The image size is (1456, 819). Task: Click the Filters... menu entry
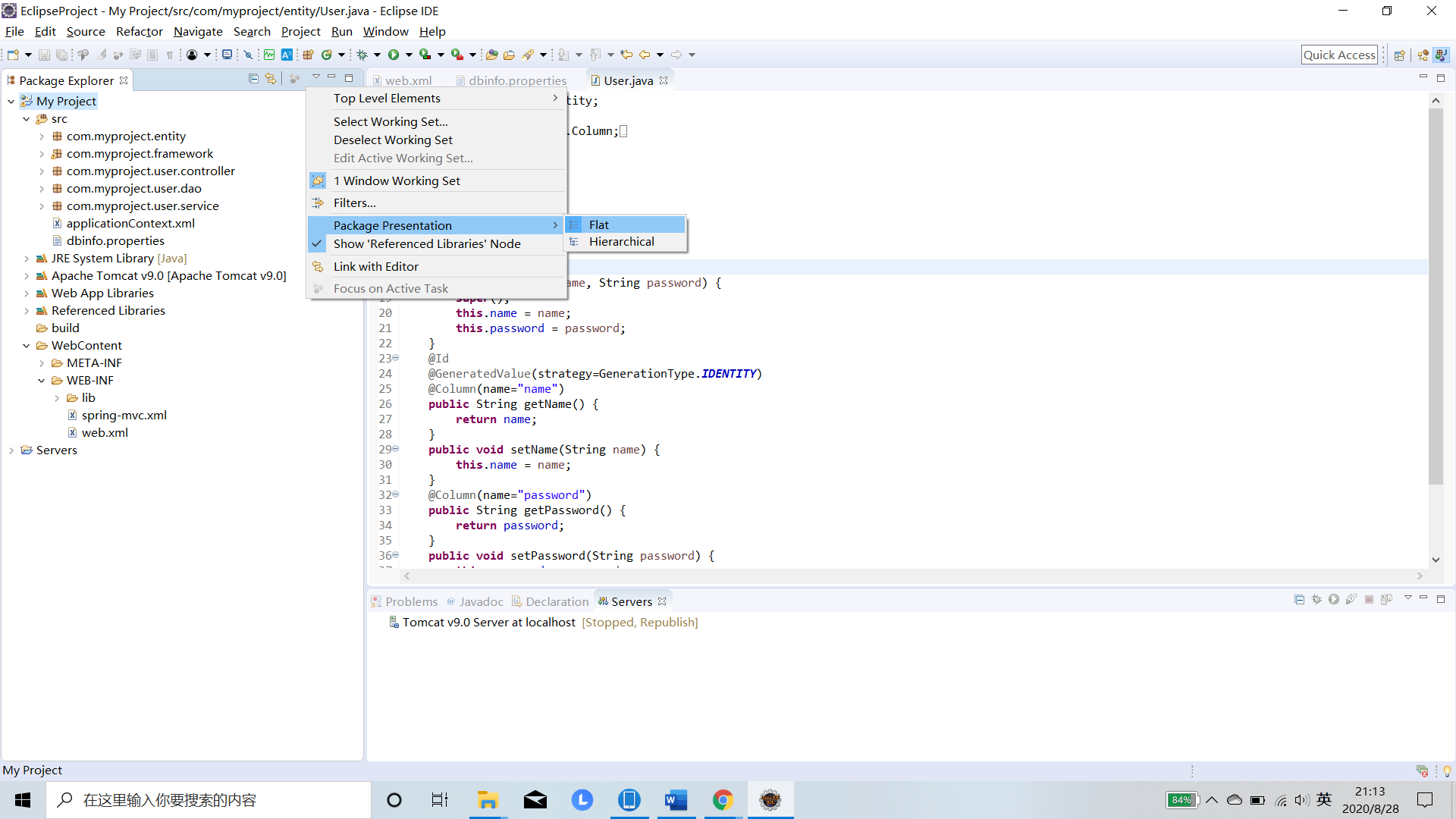coord(354,202)
